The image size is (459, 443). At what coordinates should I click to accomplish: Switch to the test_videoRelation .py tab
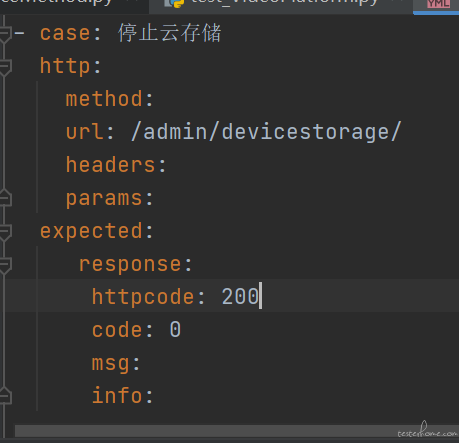(x=281, y=4)
